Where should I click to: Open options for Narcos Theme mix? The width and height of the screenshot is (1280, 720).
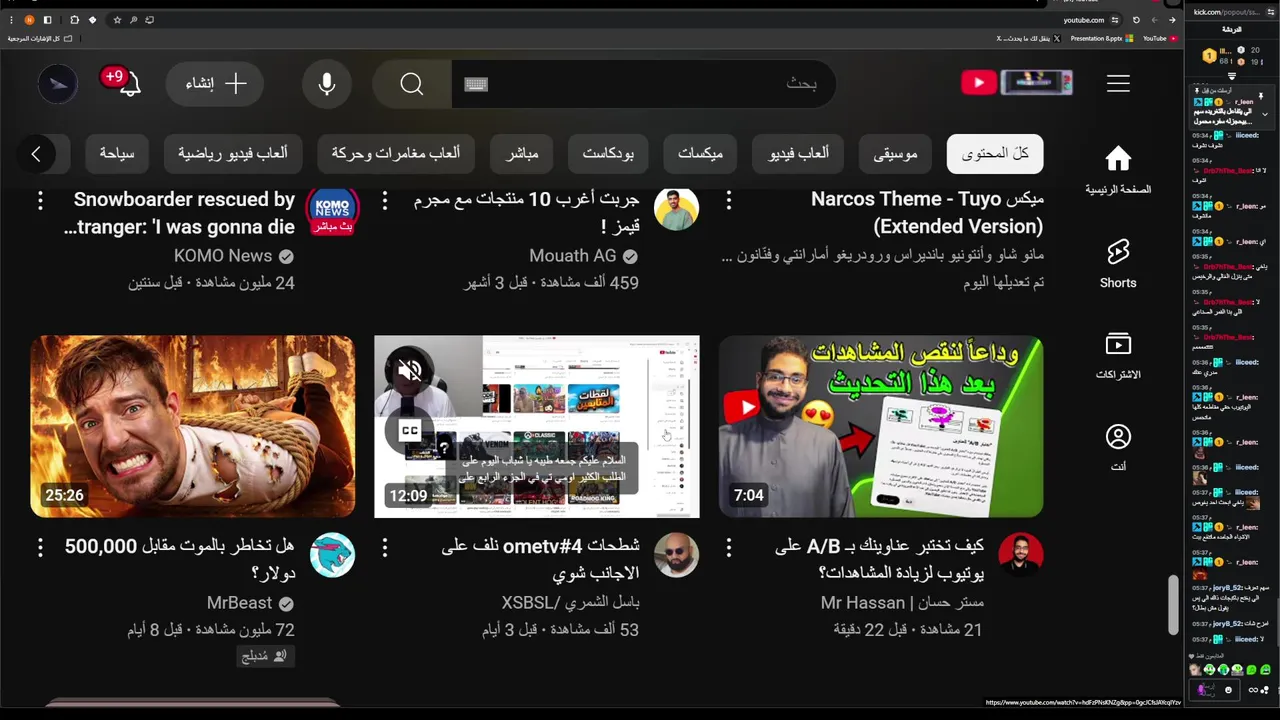pos(729,200)
